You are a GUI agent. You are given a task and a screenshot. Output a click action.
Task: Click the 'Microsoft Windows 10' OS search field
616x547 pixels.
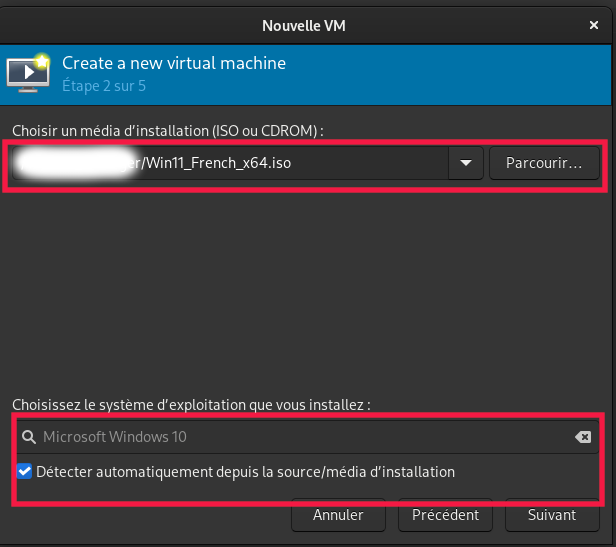point(300,437)
